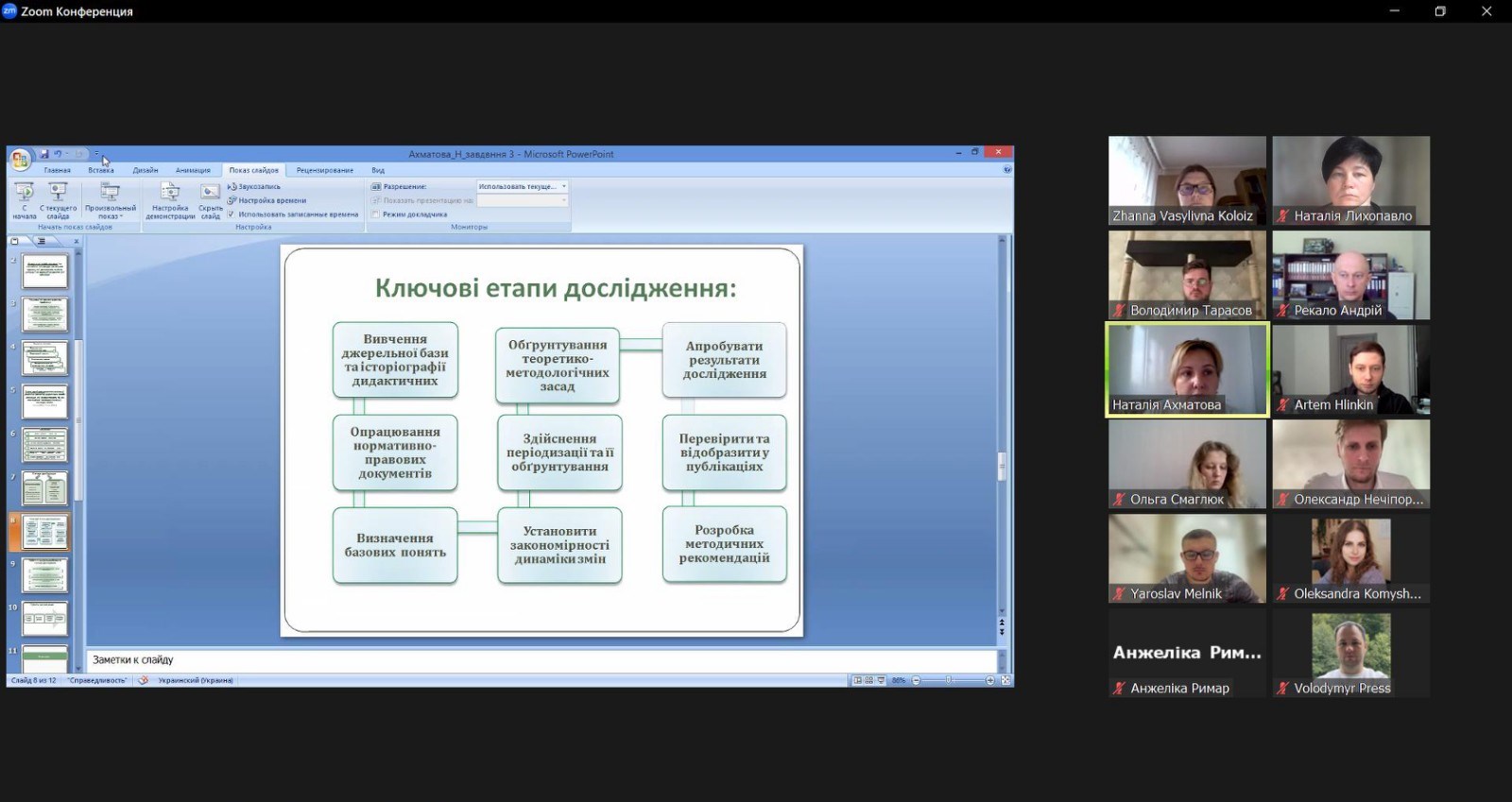Click Yaroslav Melnik video tile
The height and width of the screenshot is (802, 1512).
click(1187, 558)
